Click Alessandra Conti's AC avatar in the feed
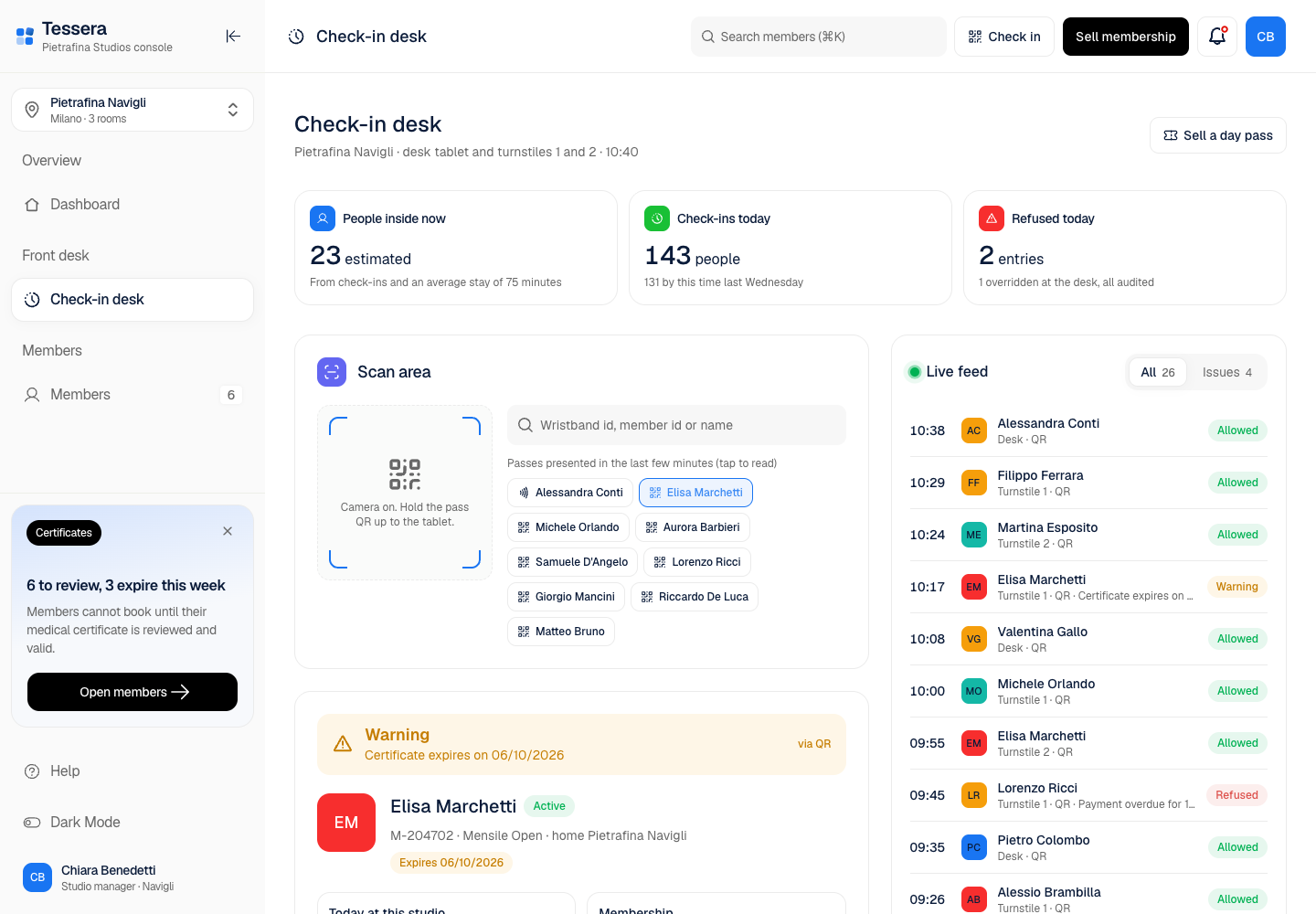Screen dimensions: 1316x914 click(x=974, y=430)
